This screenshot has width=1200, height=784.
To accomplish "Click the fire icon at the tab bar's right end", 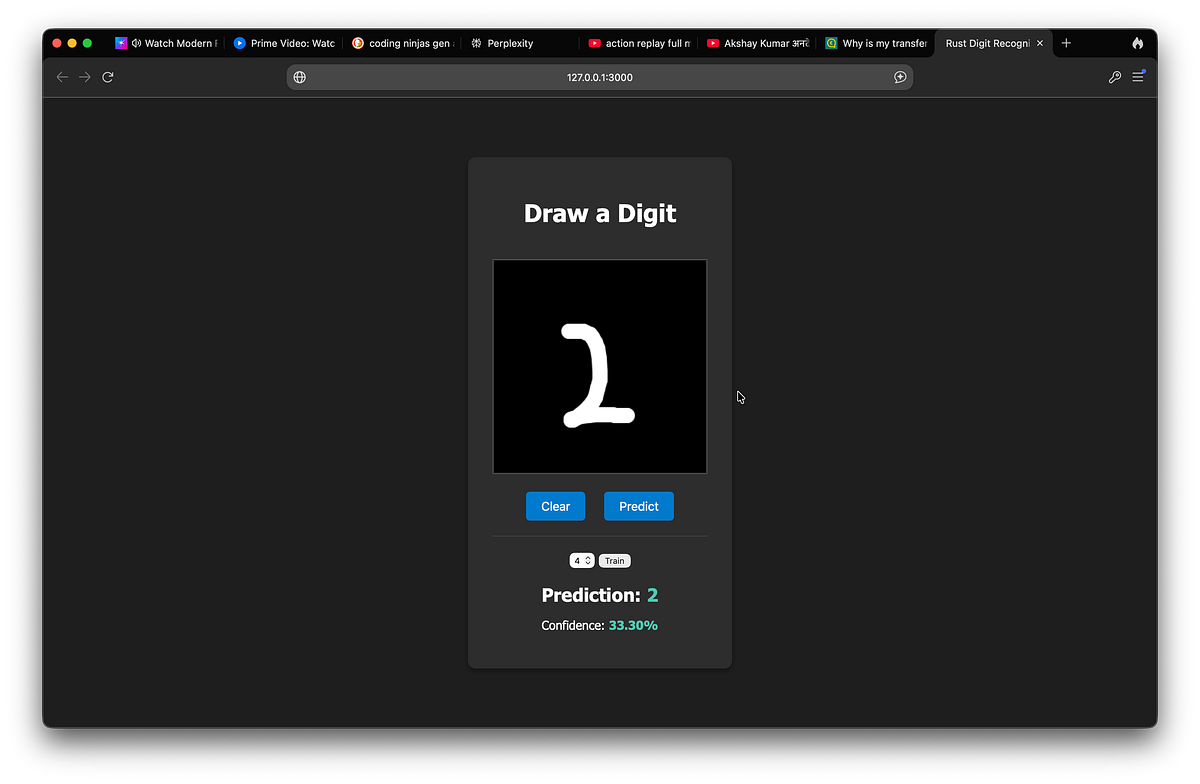I will [1138, 43].
